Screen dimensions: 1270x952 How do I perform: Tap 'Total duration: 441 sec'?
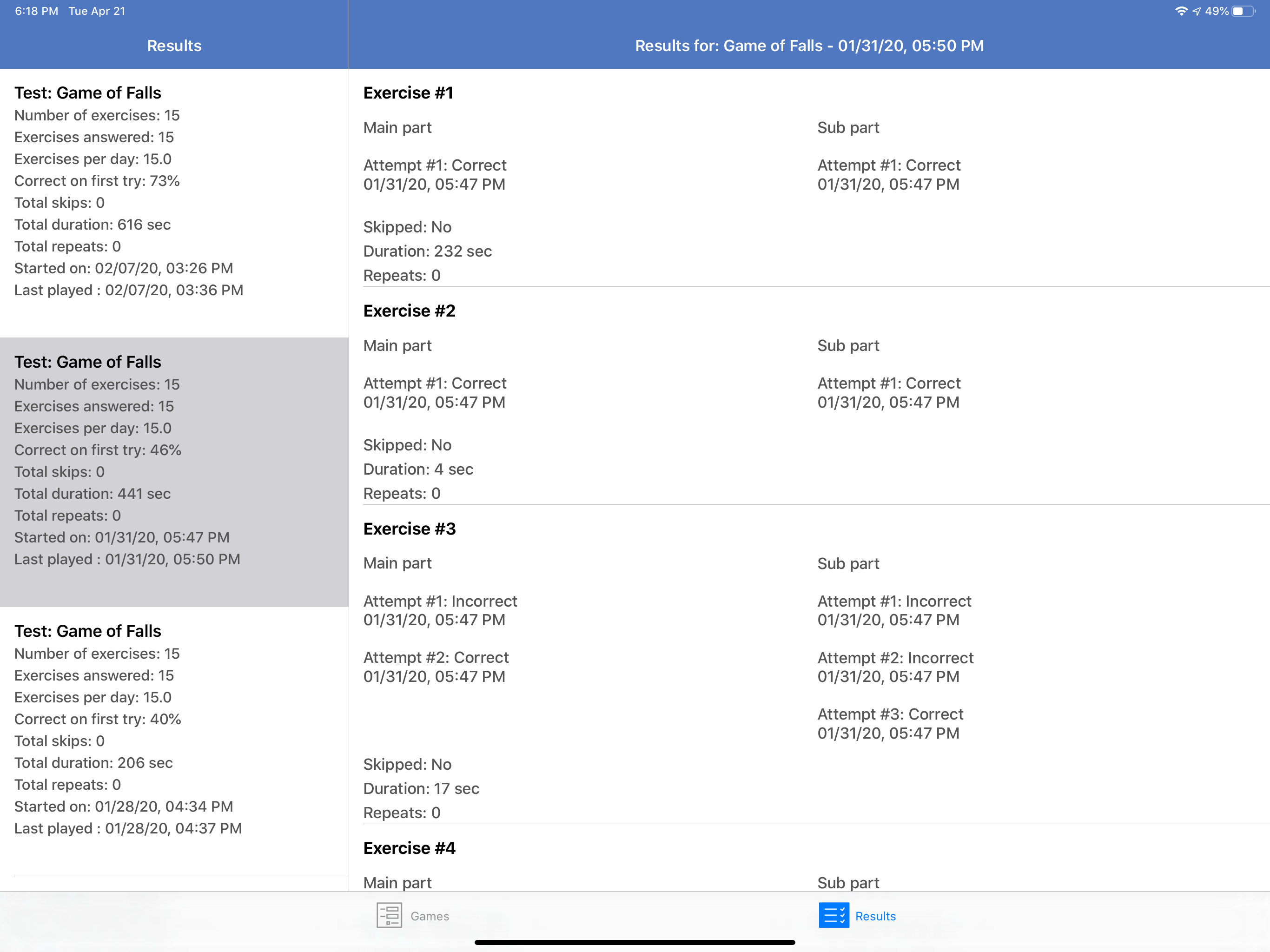[93, 494]
